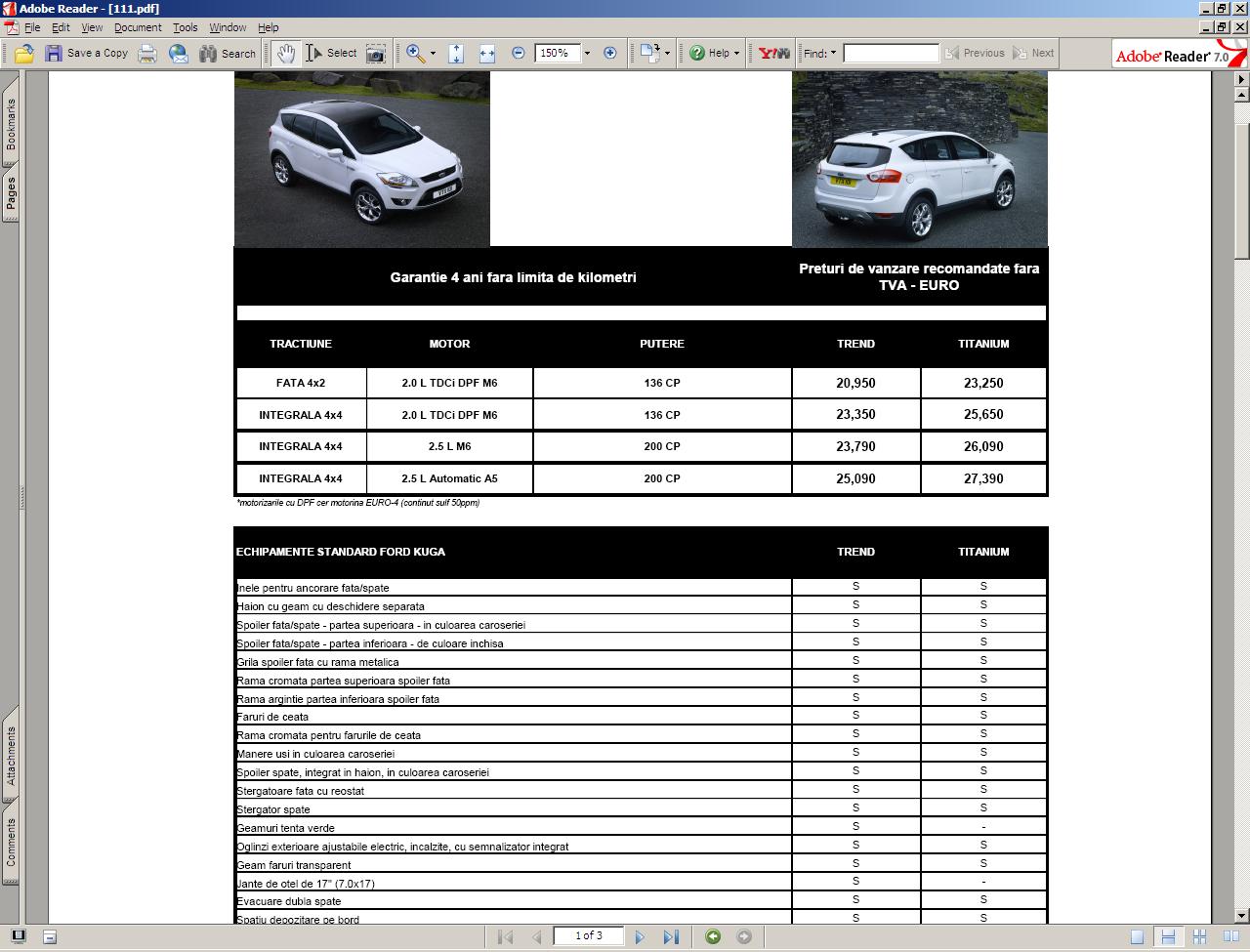The width and height of the screenshot is (1250, 952).
Task: Enable continuous facing pages layout
Action: [1199, 936]
